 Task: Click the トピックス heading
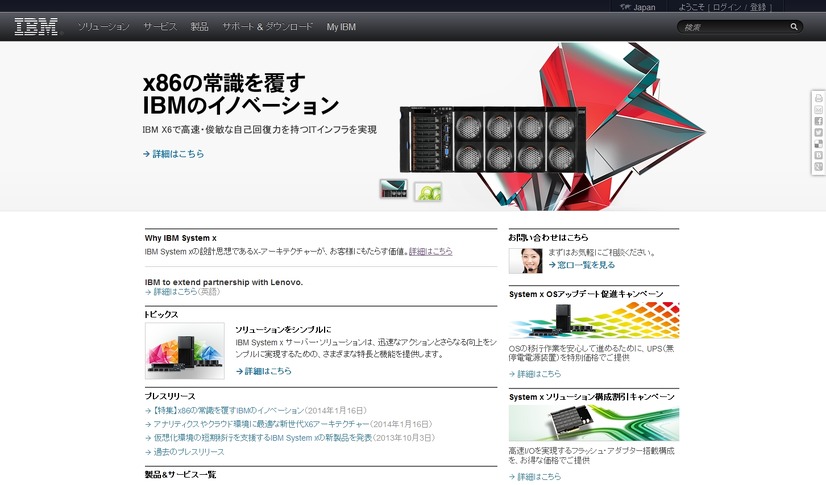tap(162, 314)
